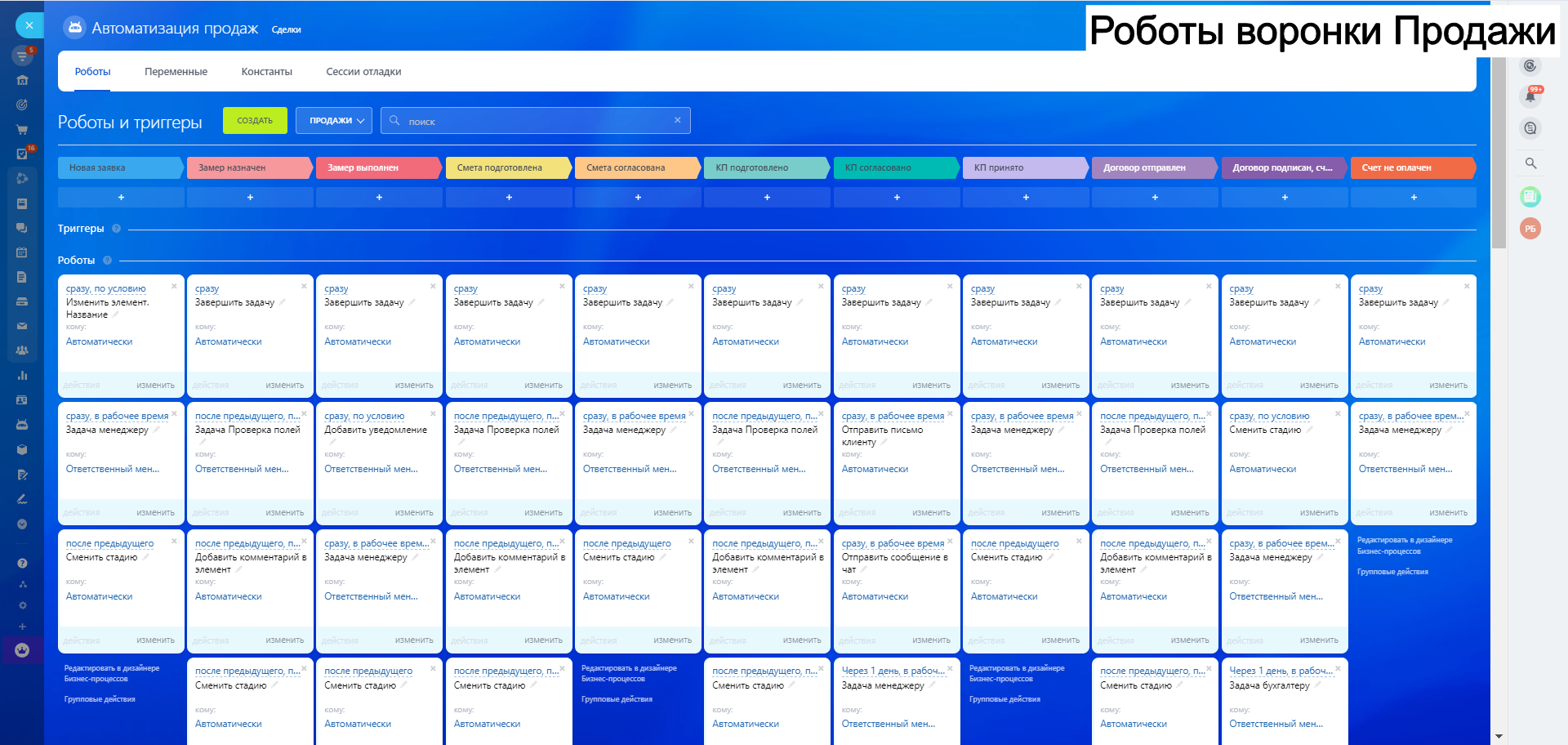
Task: Open the notifications bell in the right panel
Action: [x=1530, y=96]
